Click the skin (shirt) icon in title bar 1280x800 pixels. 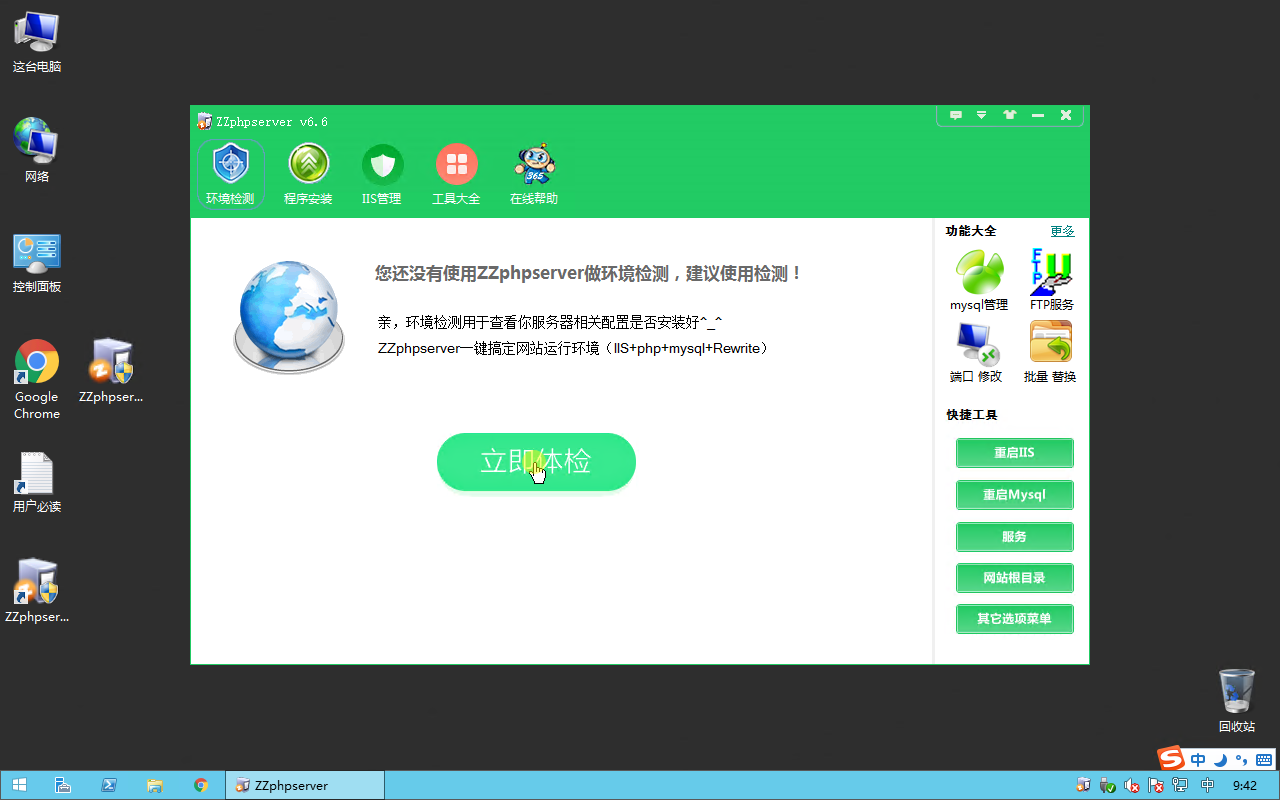click(1010, 115)
